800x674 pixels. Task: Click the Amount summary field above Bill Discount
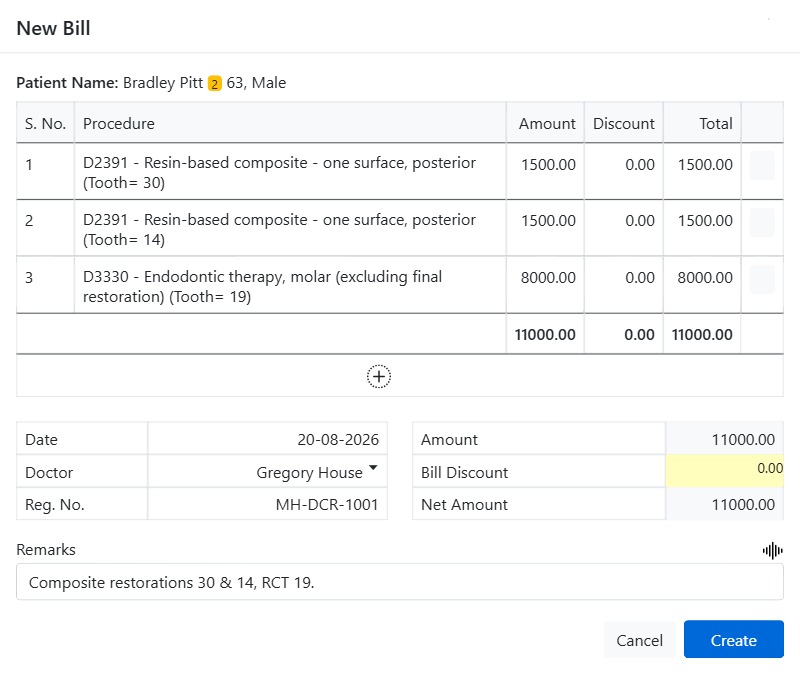(724, 439)
